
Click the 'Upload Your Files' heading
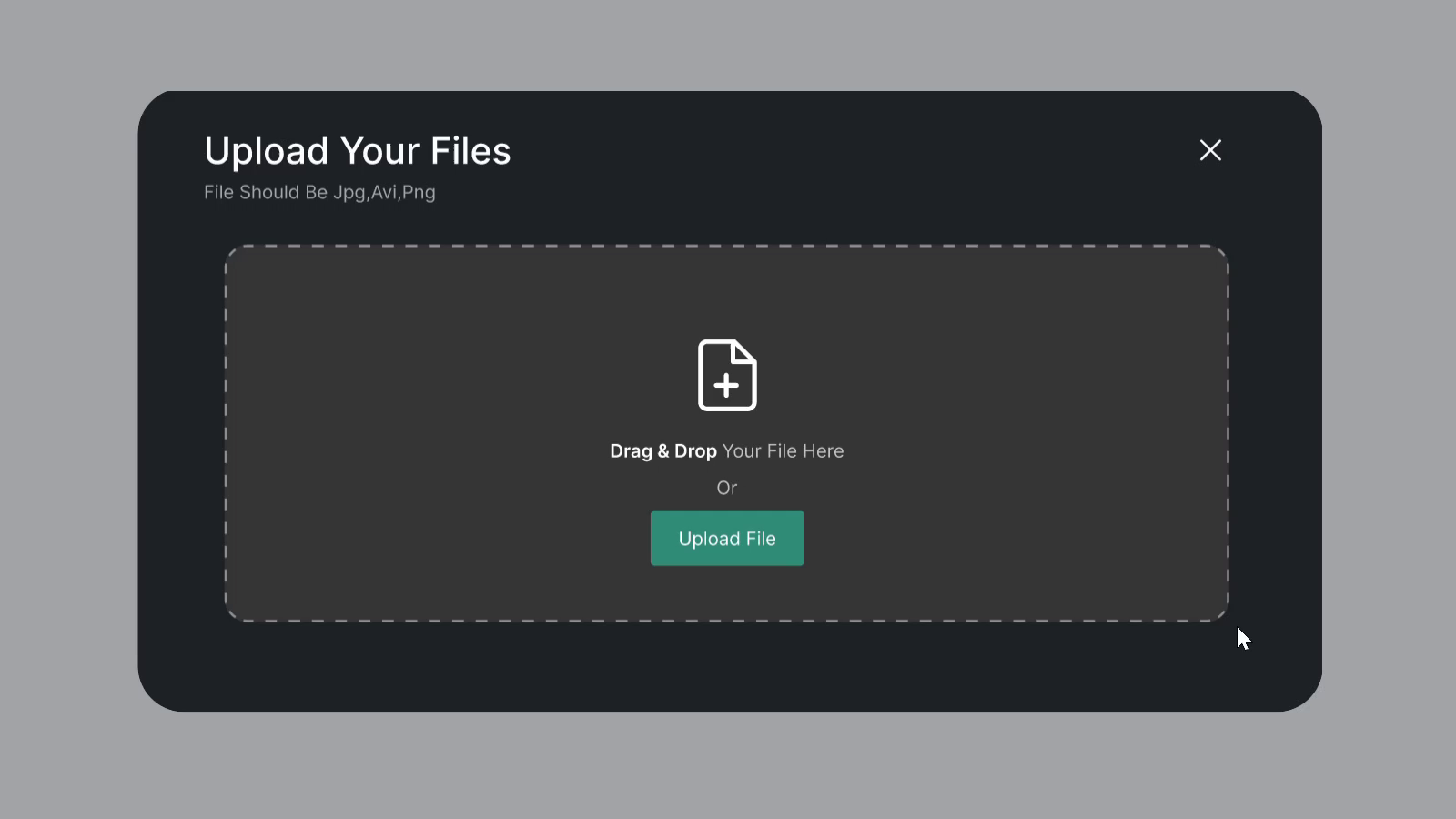pos(358,151)
